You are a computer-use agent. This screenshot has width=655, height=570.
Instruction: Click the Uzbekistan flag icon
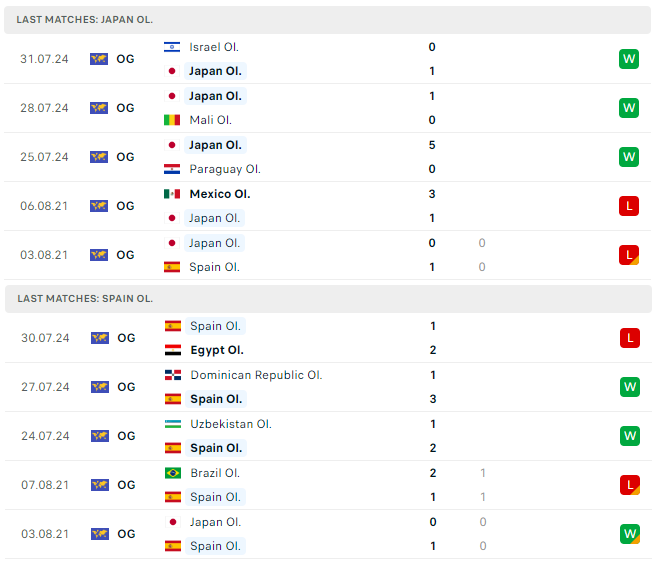(x=172, y=424)
